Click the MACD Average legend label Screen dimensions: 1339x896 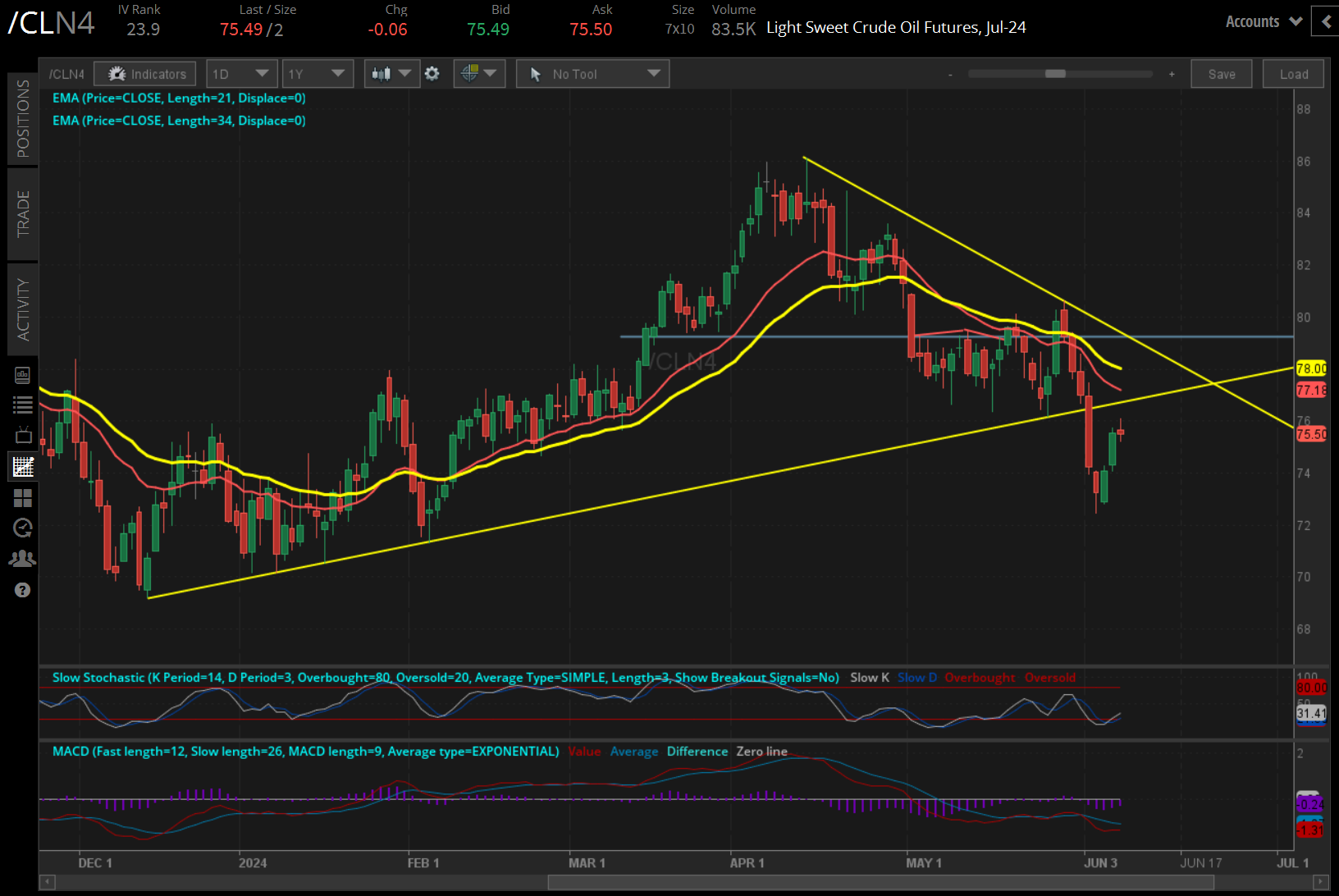click(634, 752)
